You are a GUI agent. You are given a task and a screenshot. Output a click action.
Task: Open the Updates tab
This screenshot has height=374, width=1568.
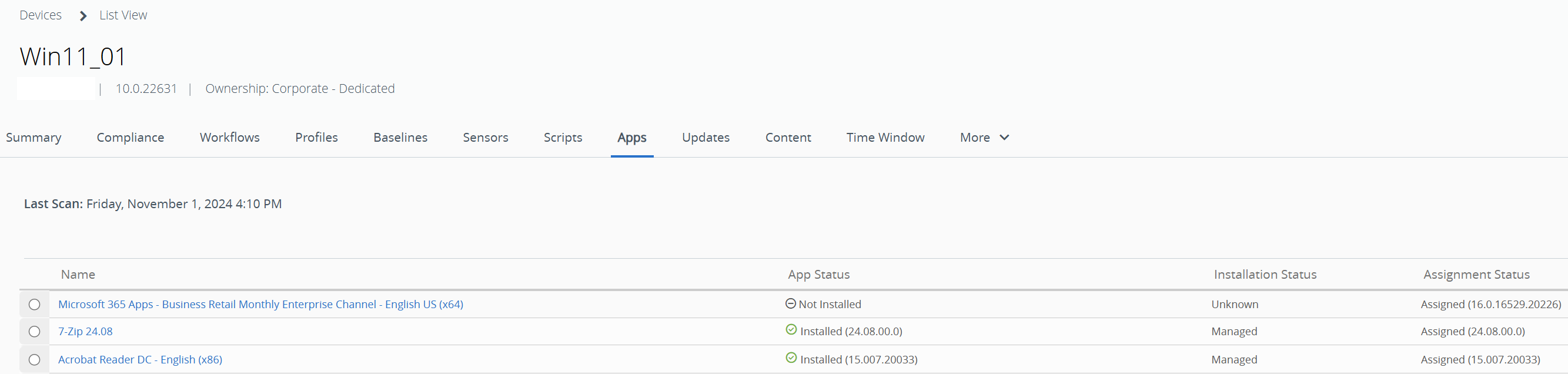coord(706,138)
